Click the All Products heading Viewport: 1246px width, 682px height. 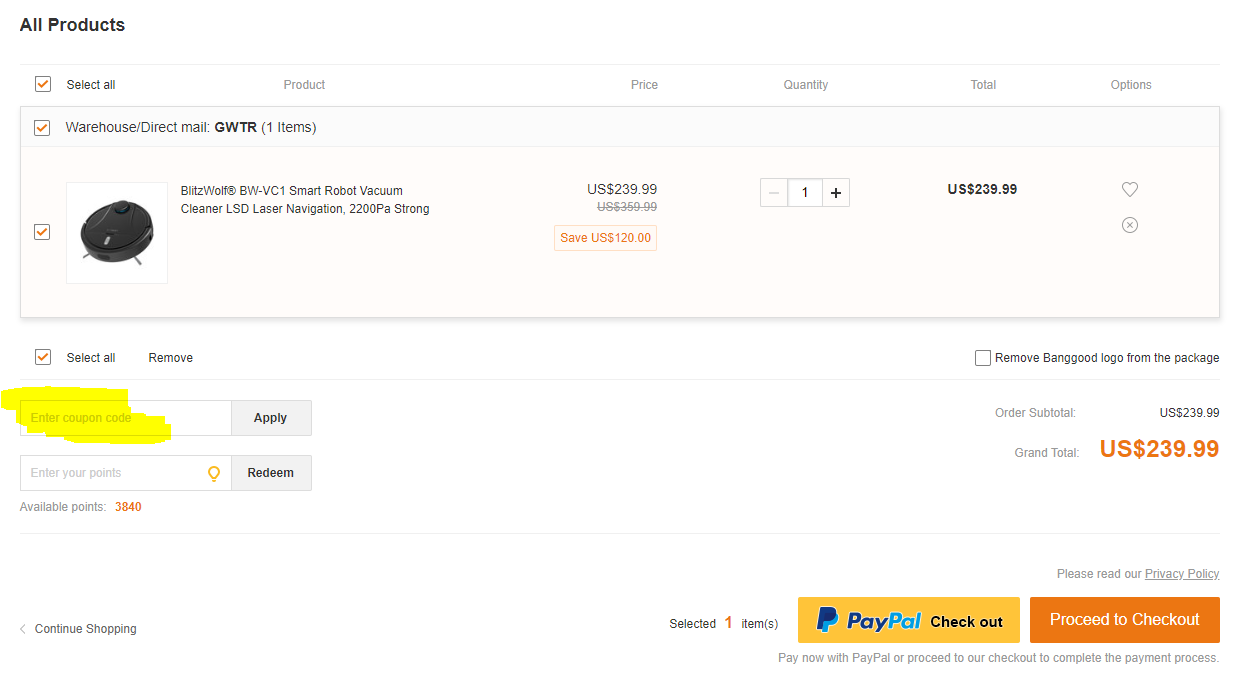pyautogui.click(x=72, y=25)
